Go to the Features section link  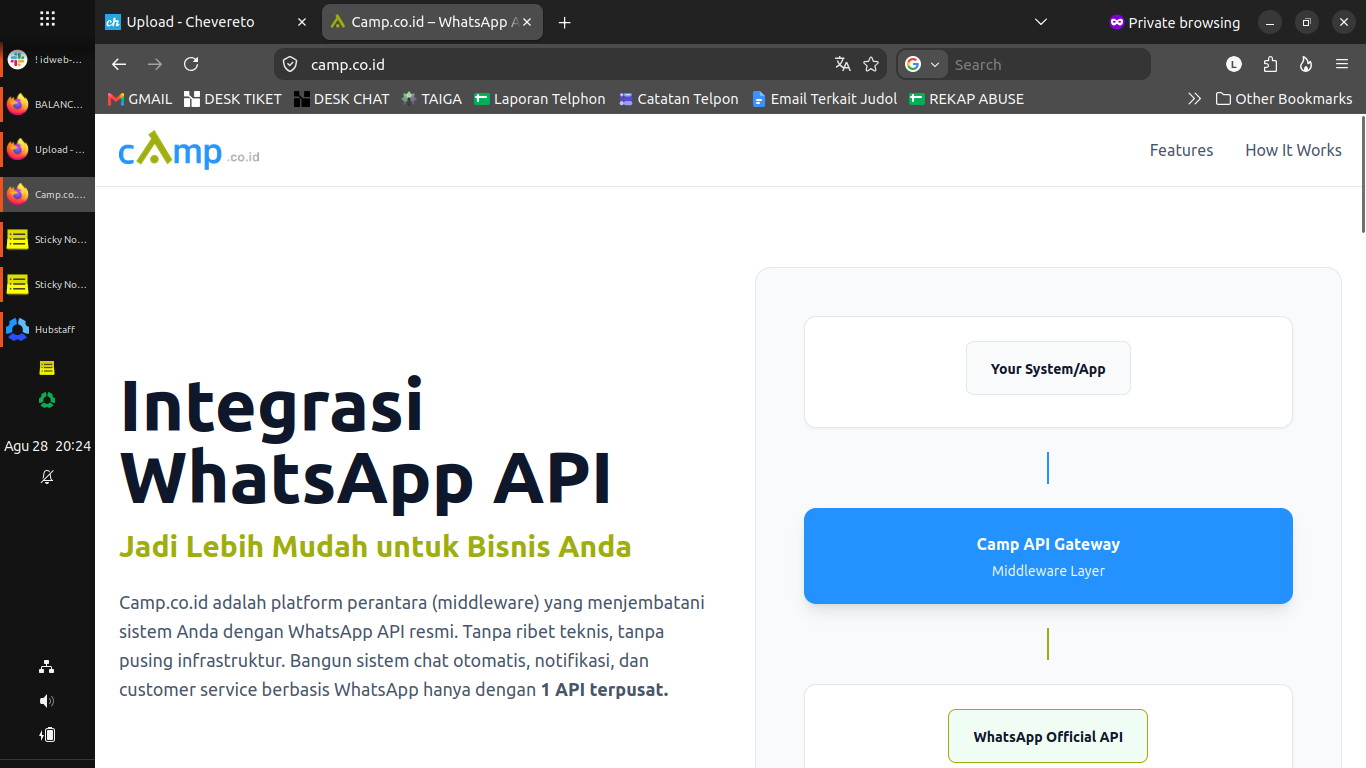pyautogui.click(x=1181, y=150)
